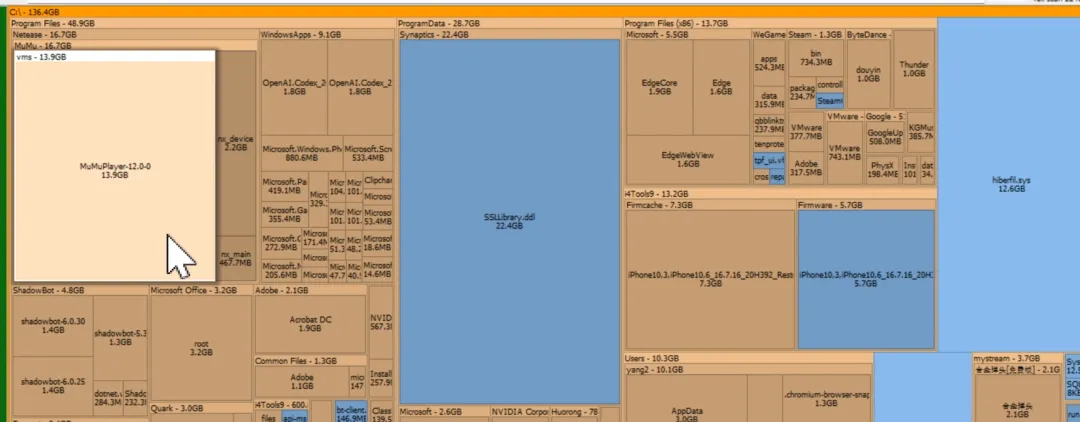Click the vms - 13.9GB highlighted header
Screen dimensions: 1080x422
(x=114, y=57)
